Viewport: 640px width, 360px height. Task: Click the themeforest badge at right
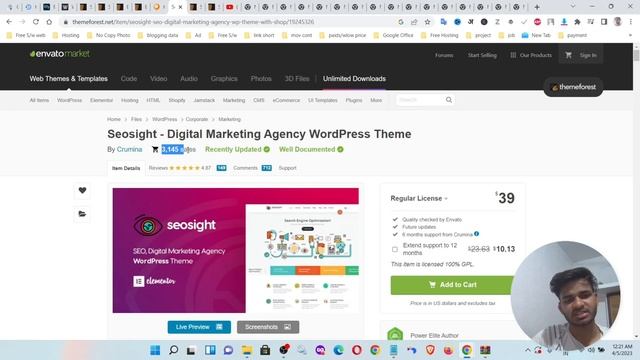point(573,87)
